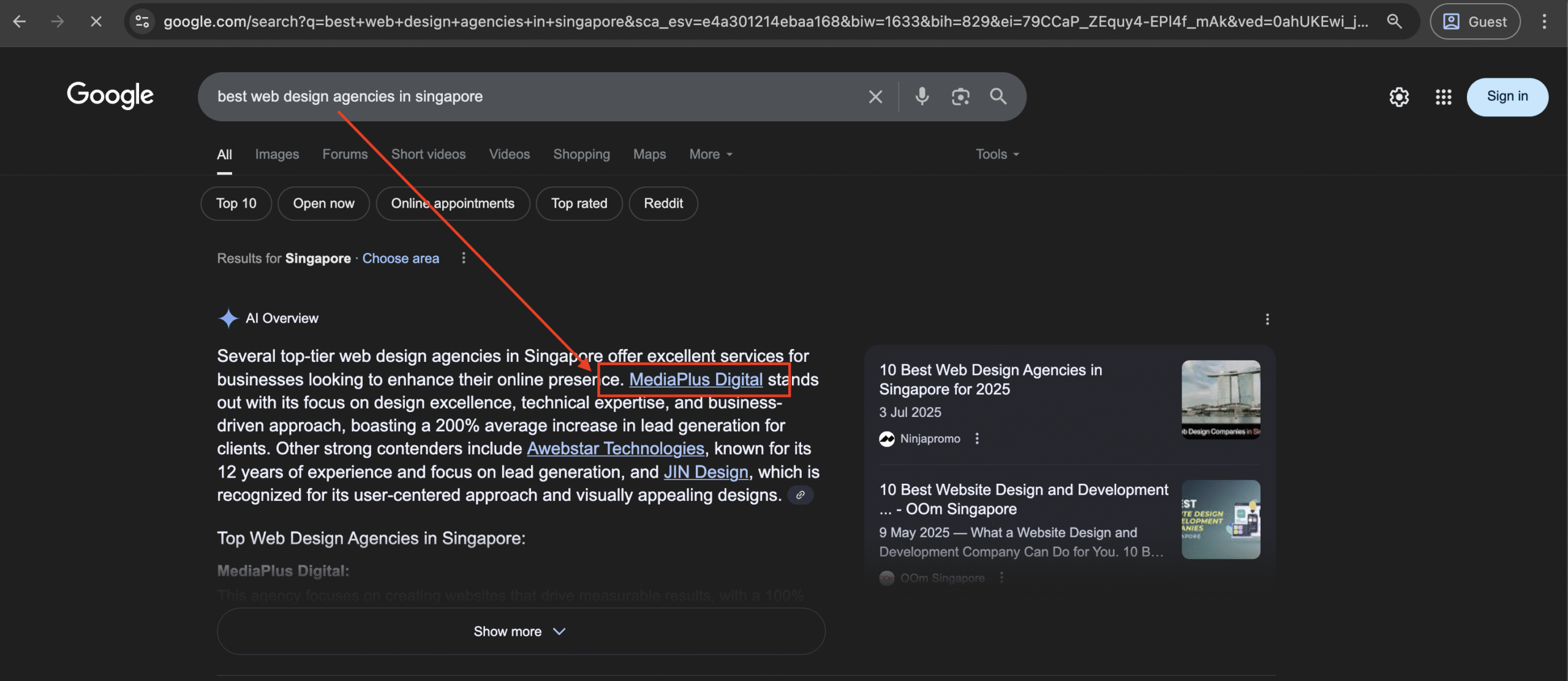1568x681 pixels.
Task: Expand the More dropdown
Action: tap(710, 154)
